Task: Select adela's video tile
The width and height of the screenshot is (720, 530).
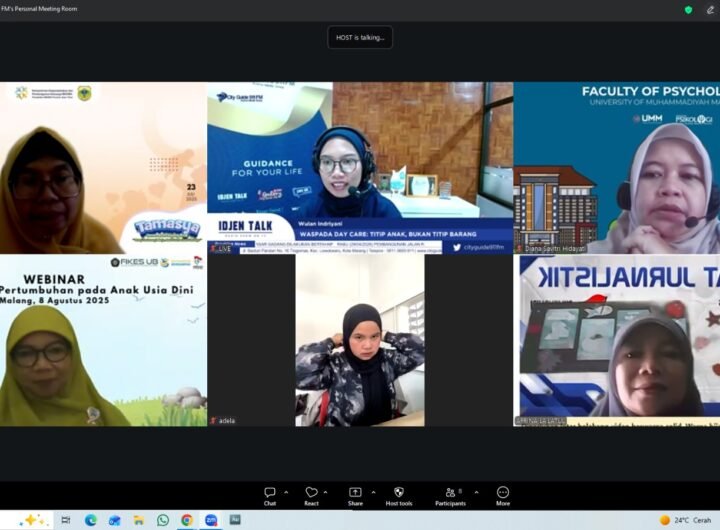Action: click(x=360, y=340)
